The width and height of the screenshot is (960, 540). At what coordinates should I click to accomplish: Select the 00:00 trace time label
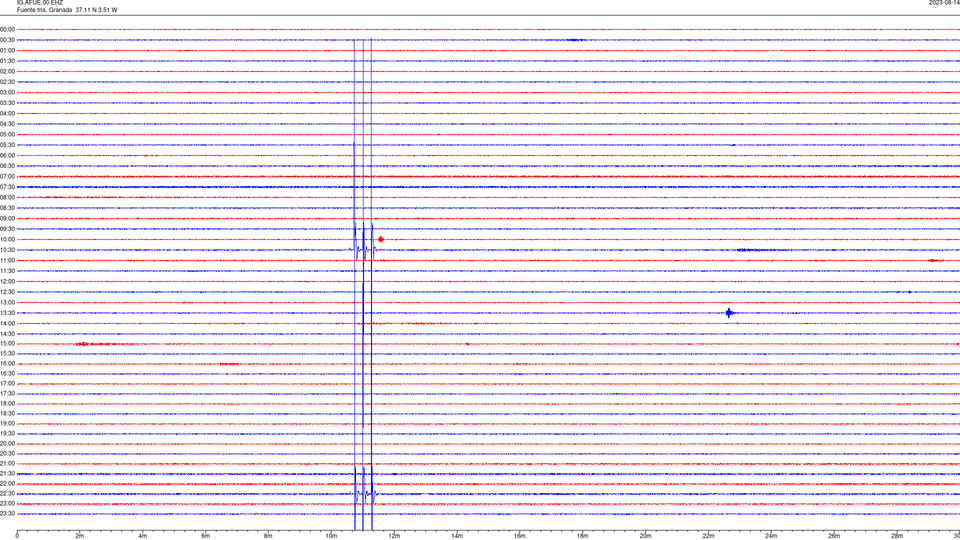coord(7,29)
